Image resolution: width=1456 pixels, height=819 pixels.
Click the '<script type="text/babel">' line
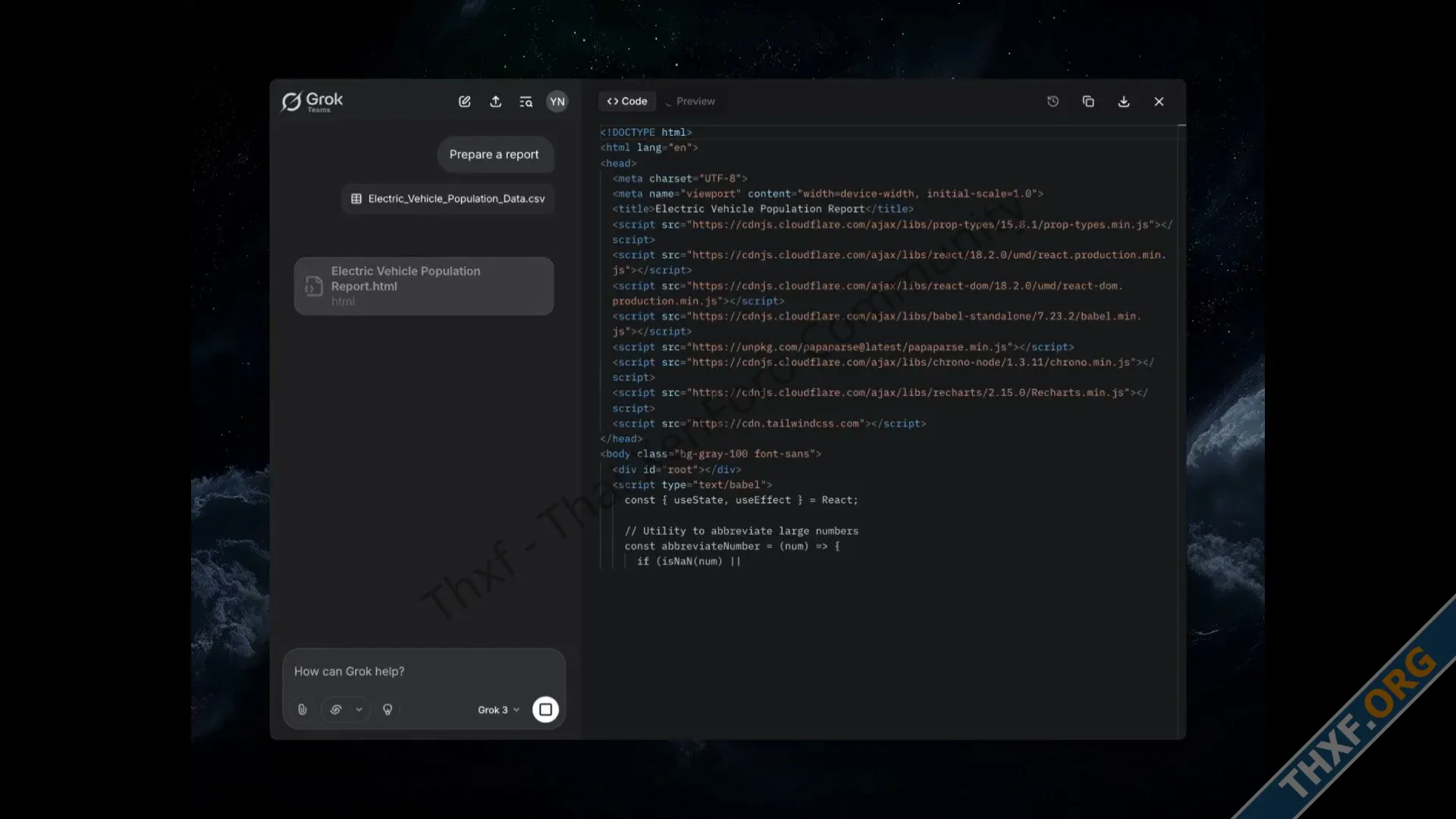692,485
